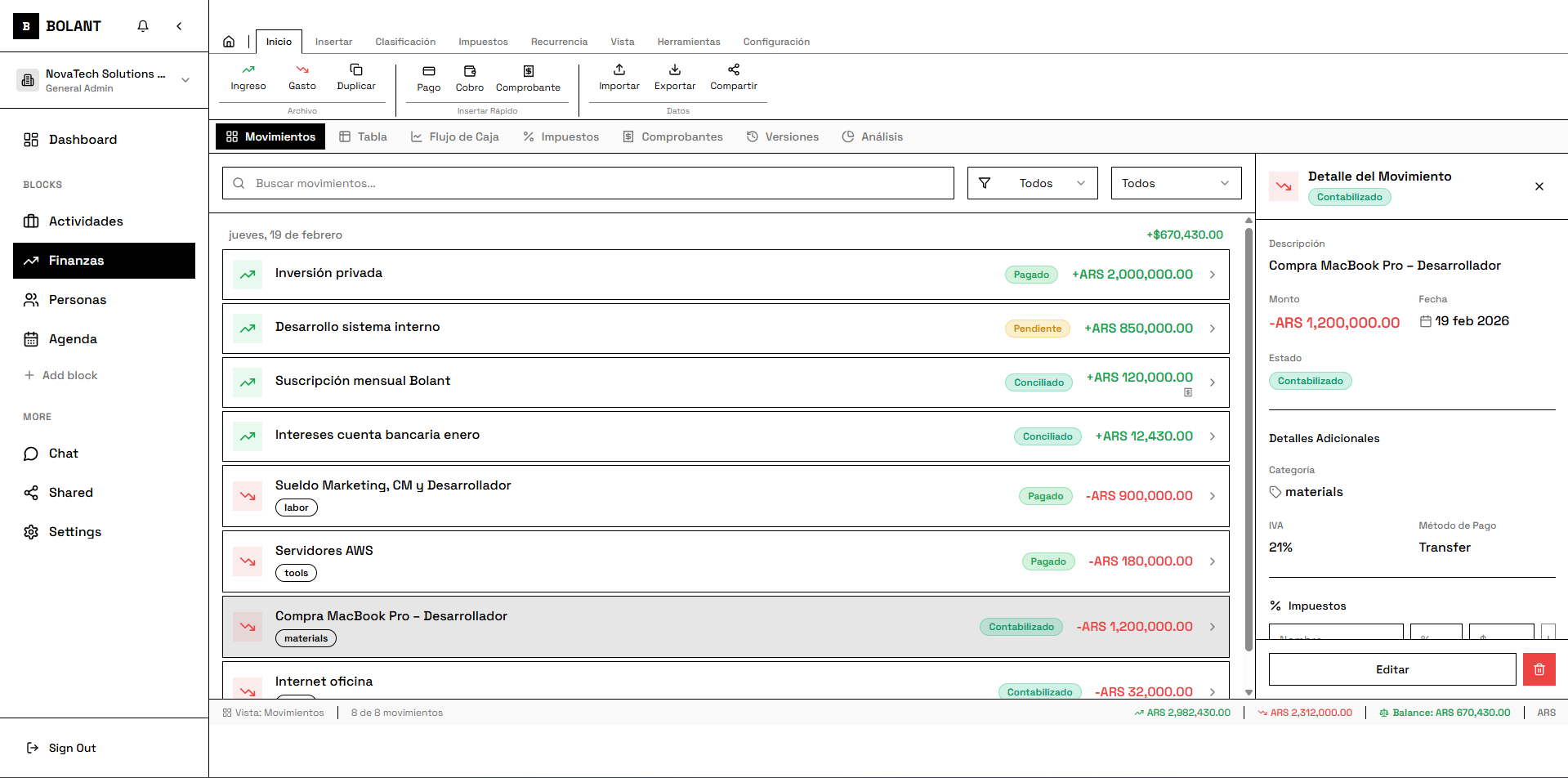The height and width of the screenshot is (778, 1568).
Task: Click the Editar button in the detail panel
Action: (x=1392, y=668)
